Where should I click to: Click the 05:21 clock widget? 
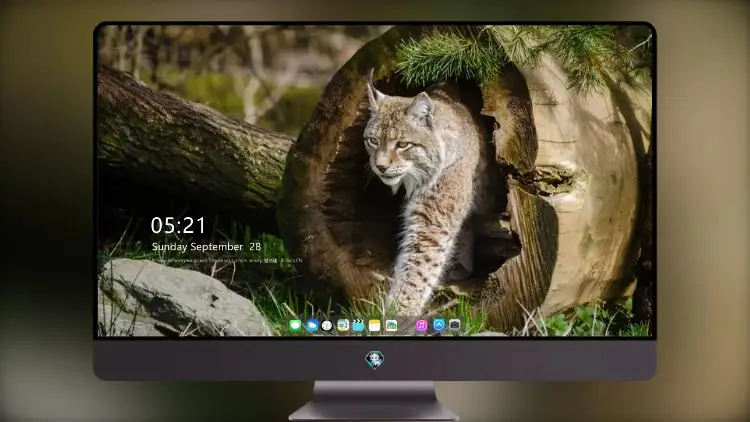point(178,225)
